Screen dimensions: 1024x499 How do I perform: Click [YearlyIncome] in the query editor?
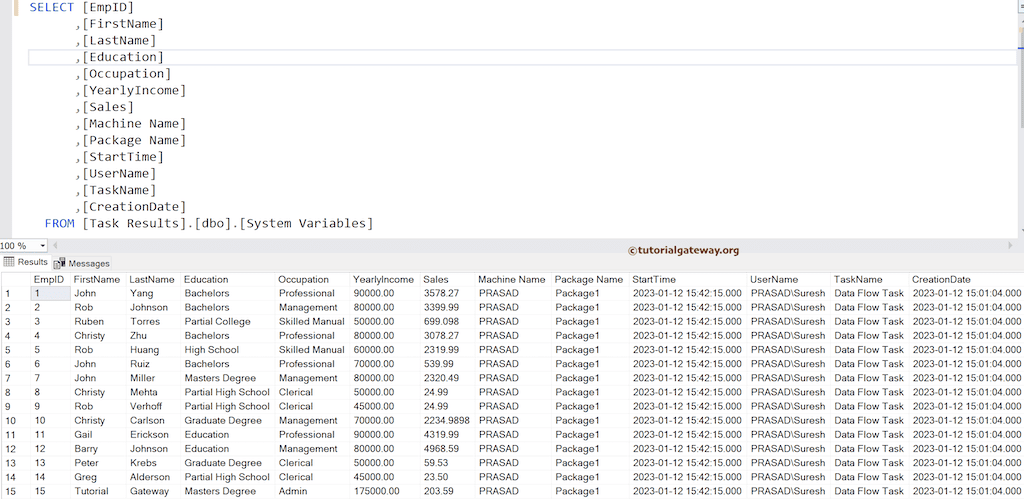coord(134,91)
